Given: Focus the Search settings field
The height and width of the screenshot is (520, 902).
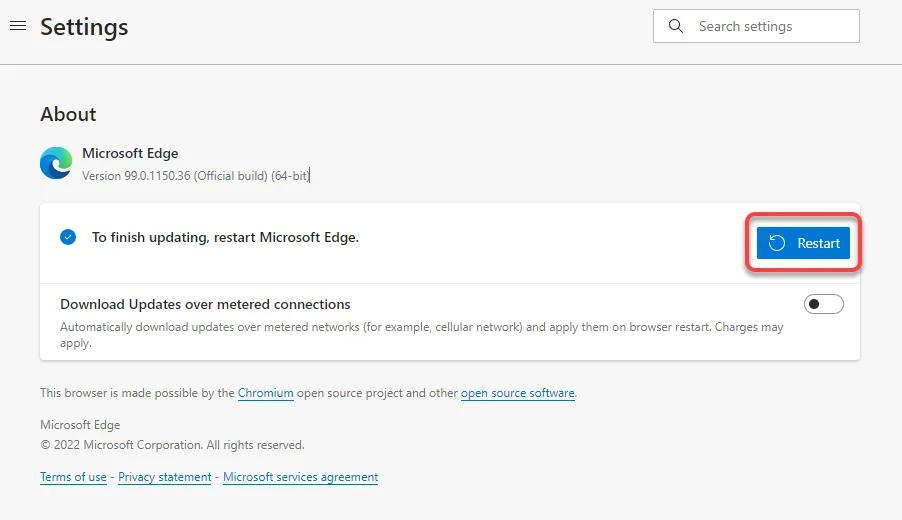Looking at the screenshot, I should 756,26.
